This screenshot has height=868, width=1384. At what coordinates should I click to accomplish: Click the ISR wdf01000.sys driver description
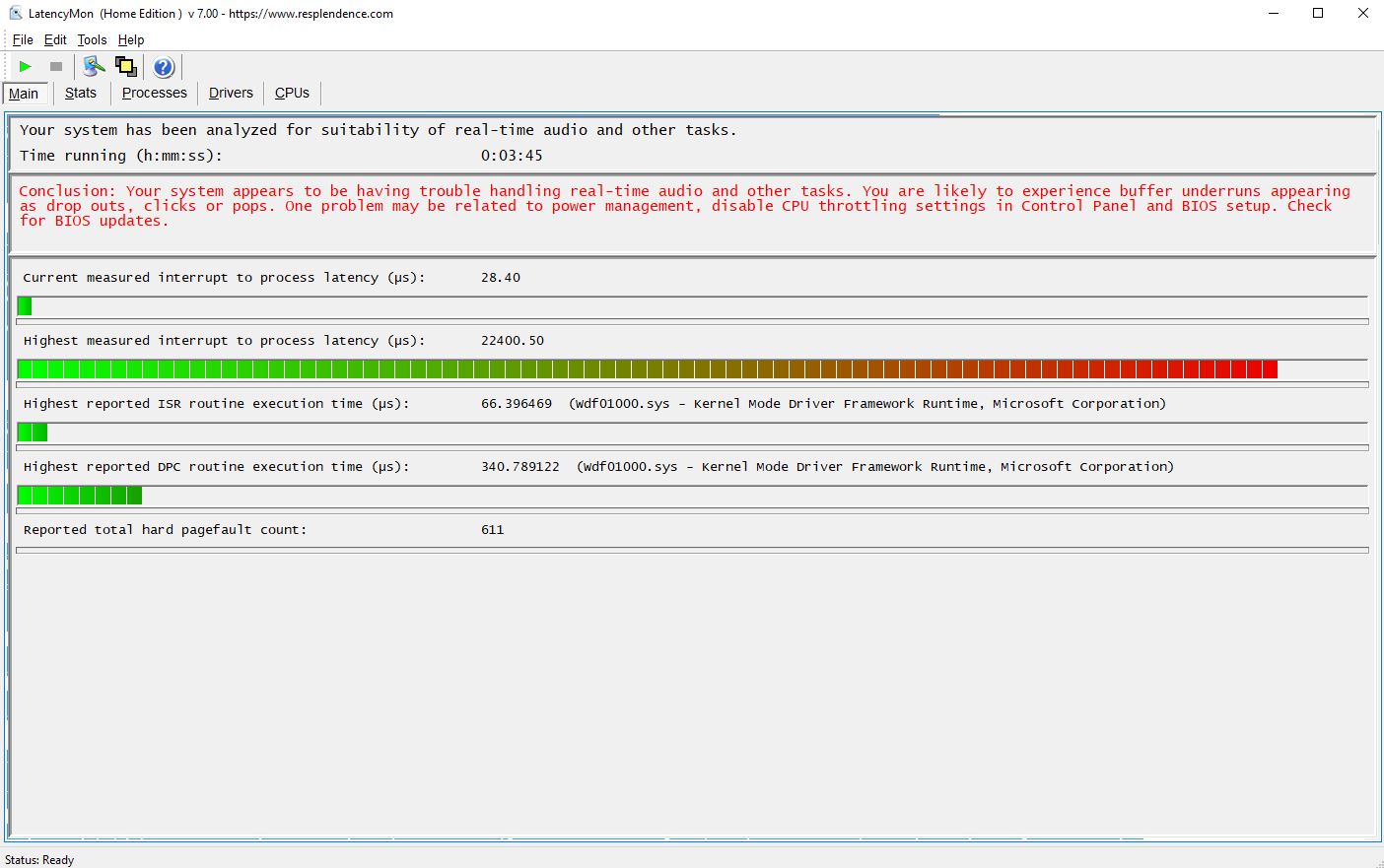click(867, 404)
